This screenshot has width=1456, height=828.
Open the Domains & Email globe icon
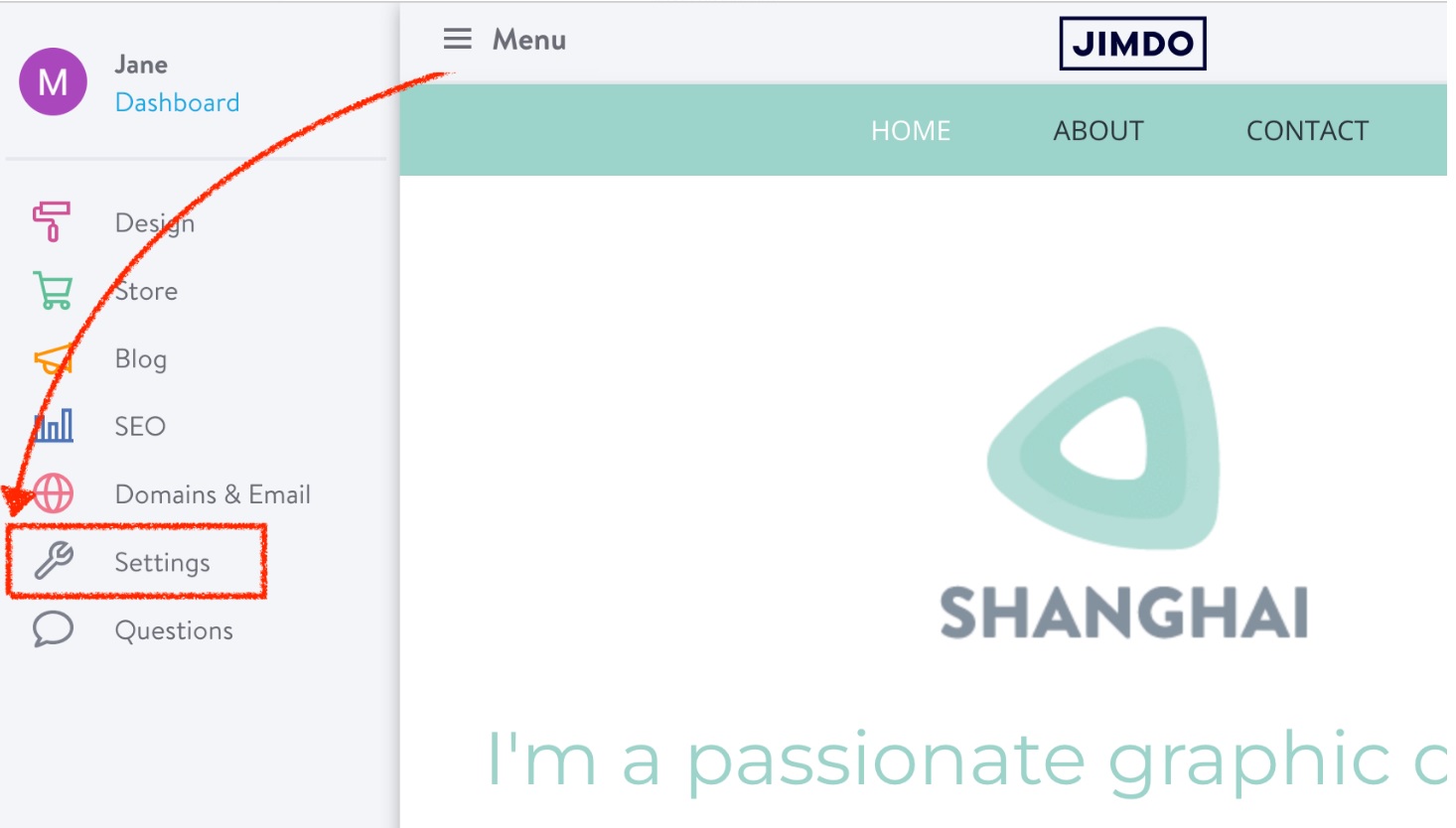(x=53, y=493)
